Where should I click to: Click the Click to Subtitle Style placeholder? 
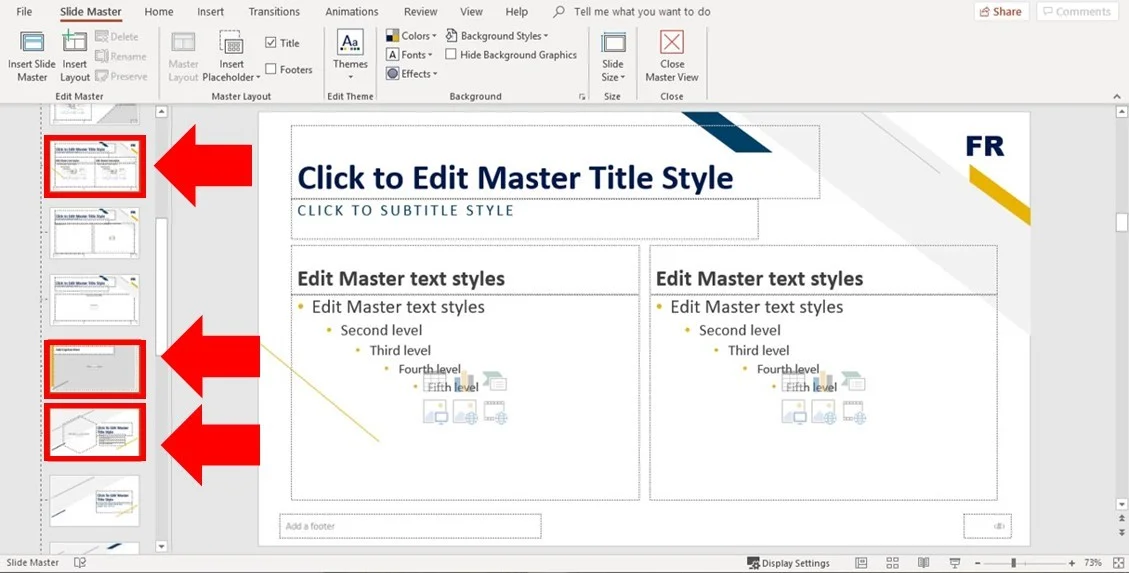tap(524, 219)
